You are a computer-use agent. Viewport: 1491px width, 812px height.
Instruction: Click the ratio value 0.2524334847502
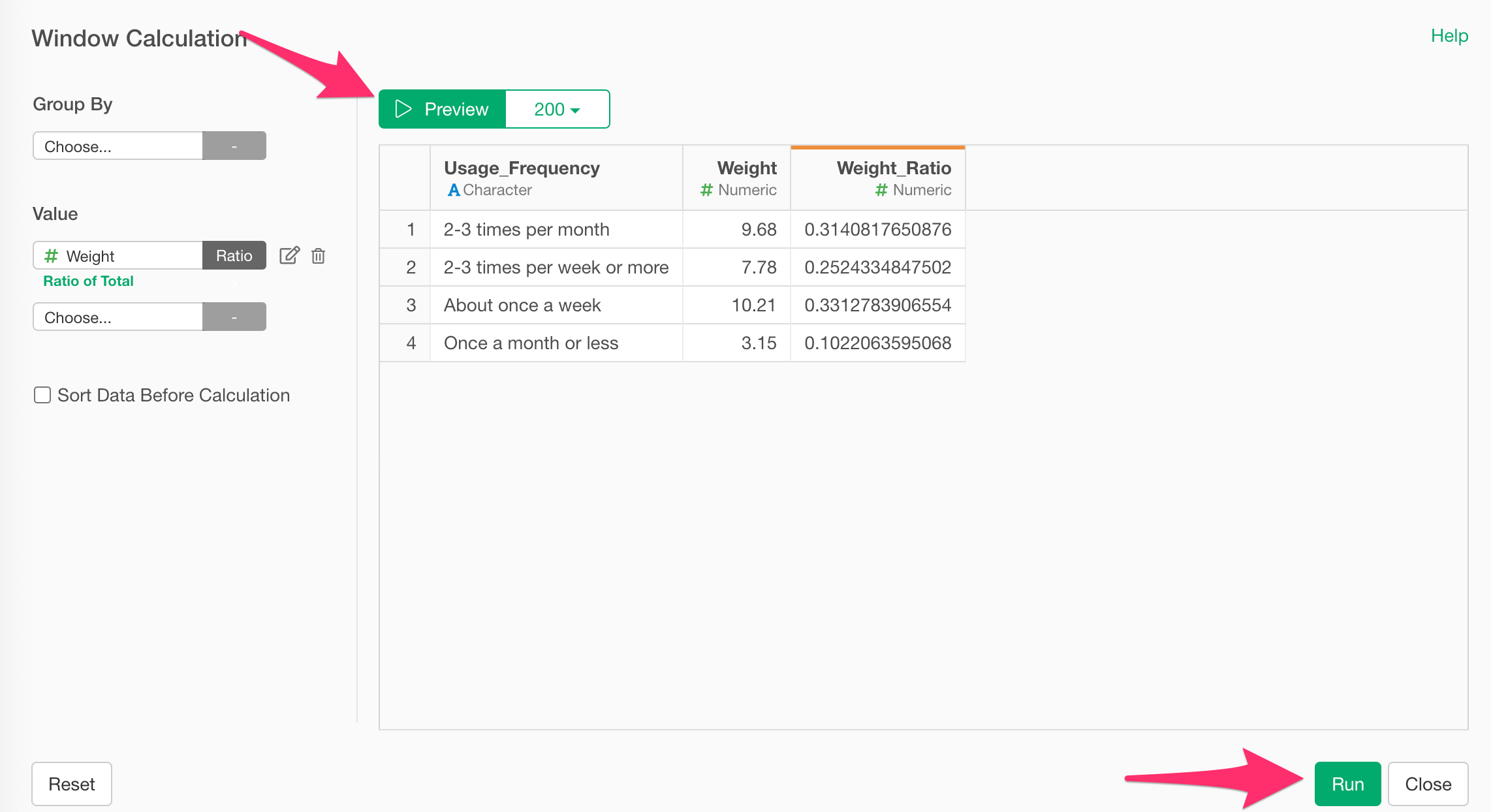878,267
